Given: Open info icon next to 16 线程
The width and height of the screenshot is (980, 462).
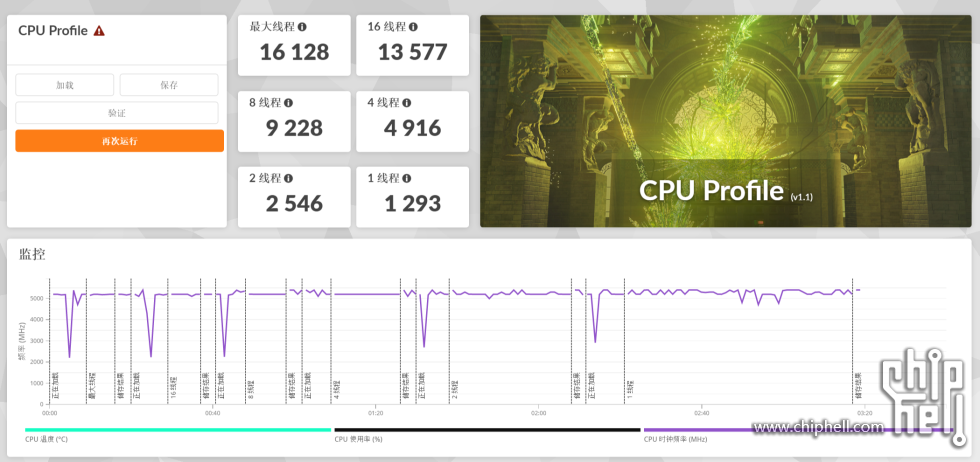Looking at the screenshot, I should tap(414, 27).
